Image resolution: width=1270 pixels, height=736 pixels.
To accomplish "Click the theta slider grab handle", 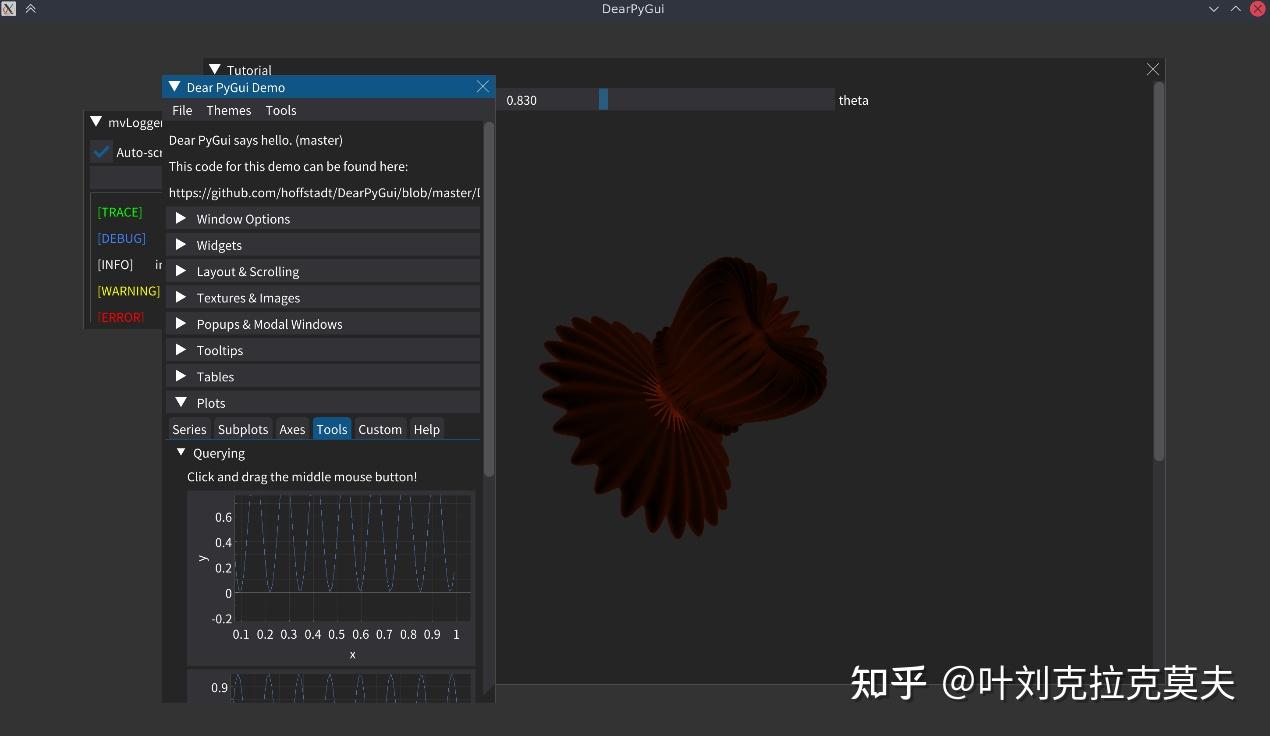I will [x=603, y=100].
